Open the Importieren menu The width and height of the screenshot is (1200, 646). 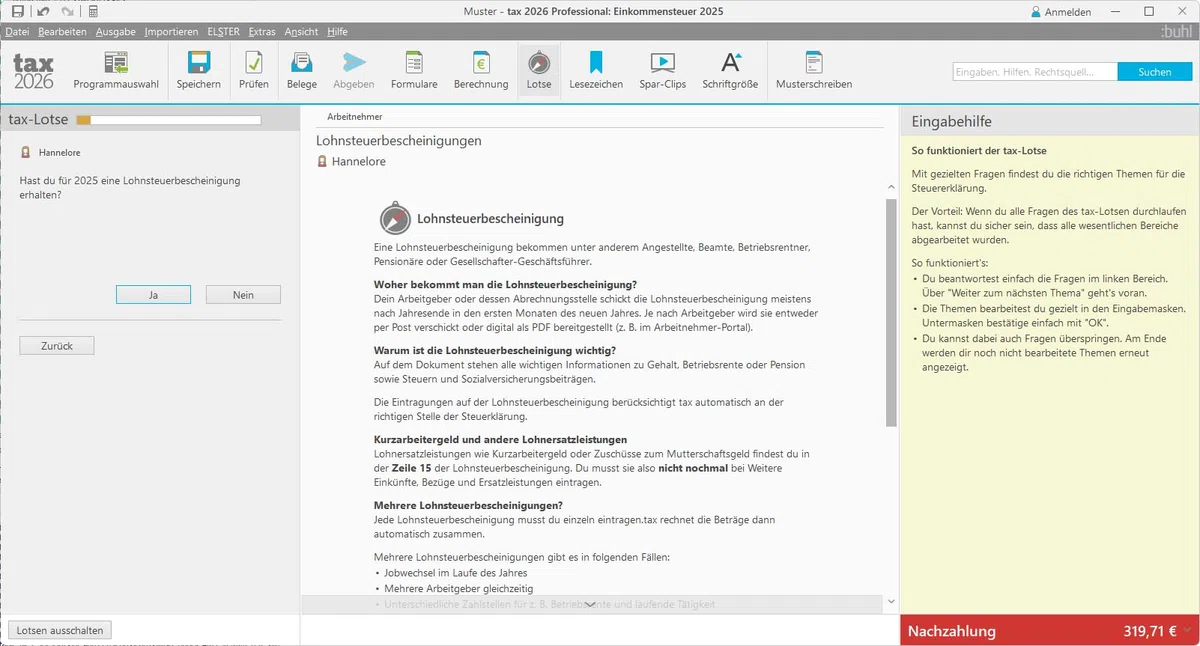171,32
